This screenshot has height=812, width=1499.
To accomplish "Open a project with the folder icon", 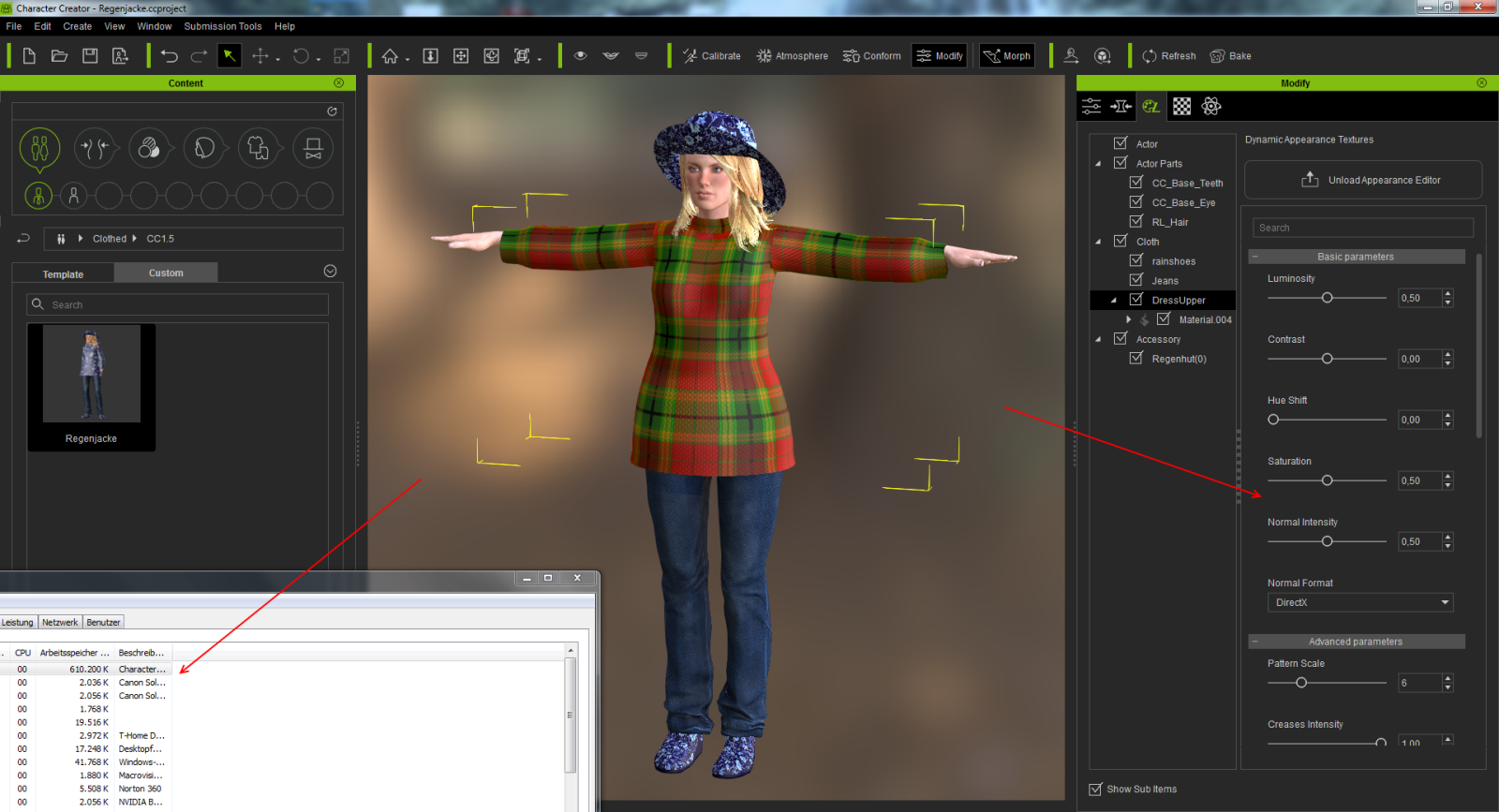I will 59,56.
